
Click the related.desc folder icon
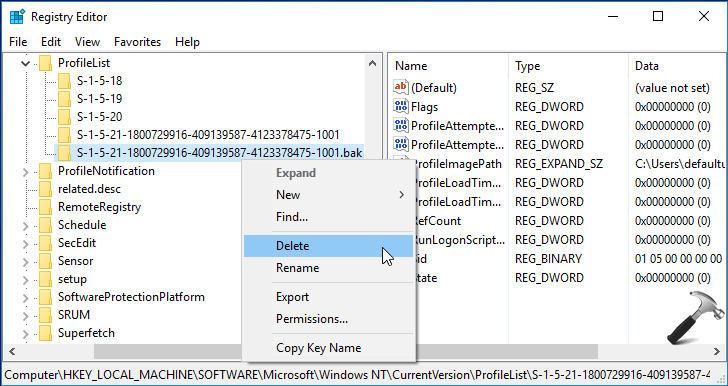[x=46, y=189]
